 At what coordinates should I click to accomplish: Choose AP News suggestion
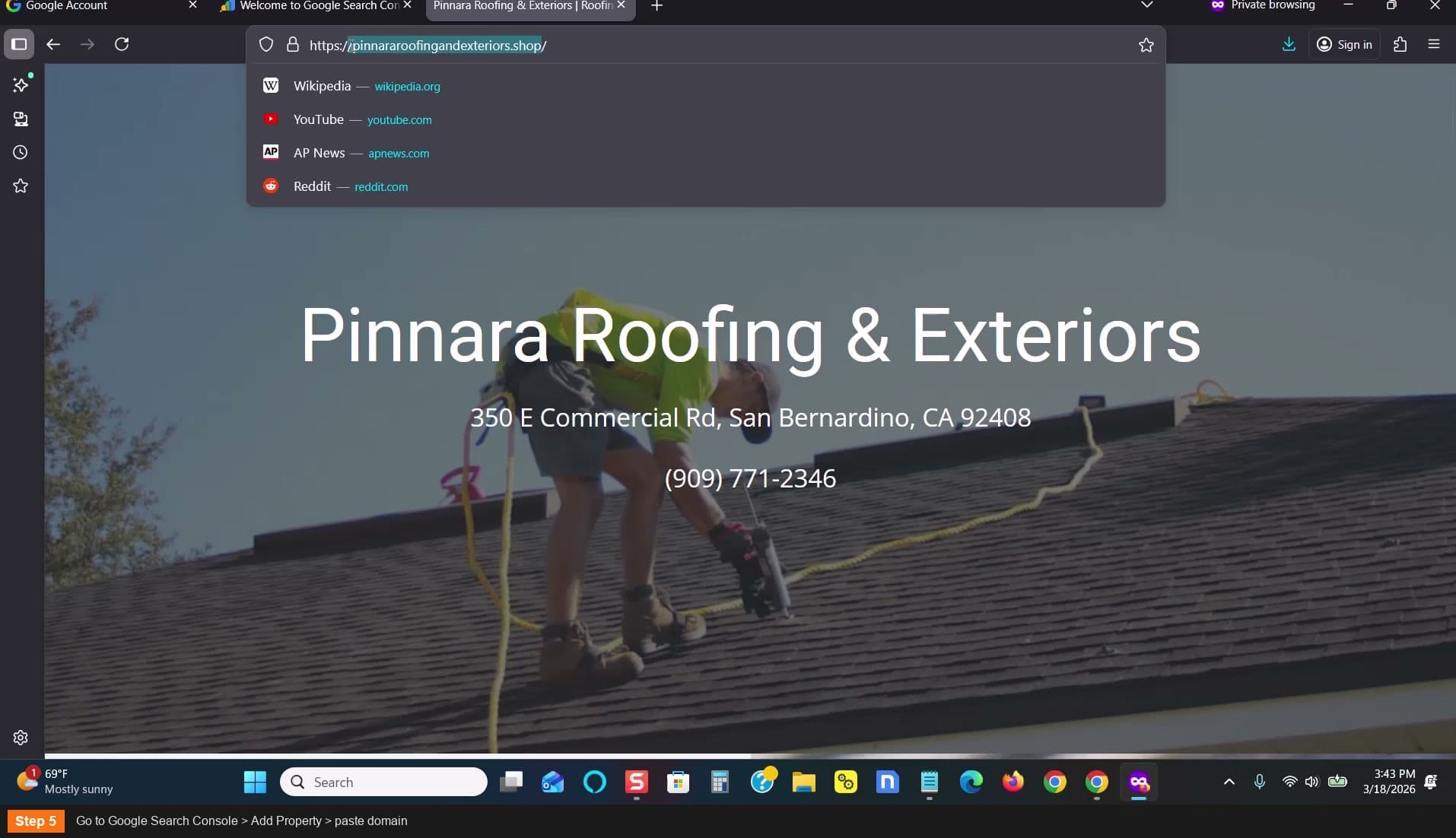(705, 153)
